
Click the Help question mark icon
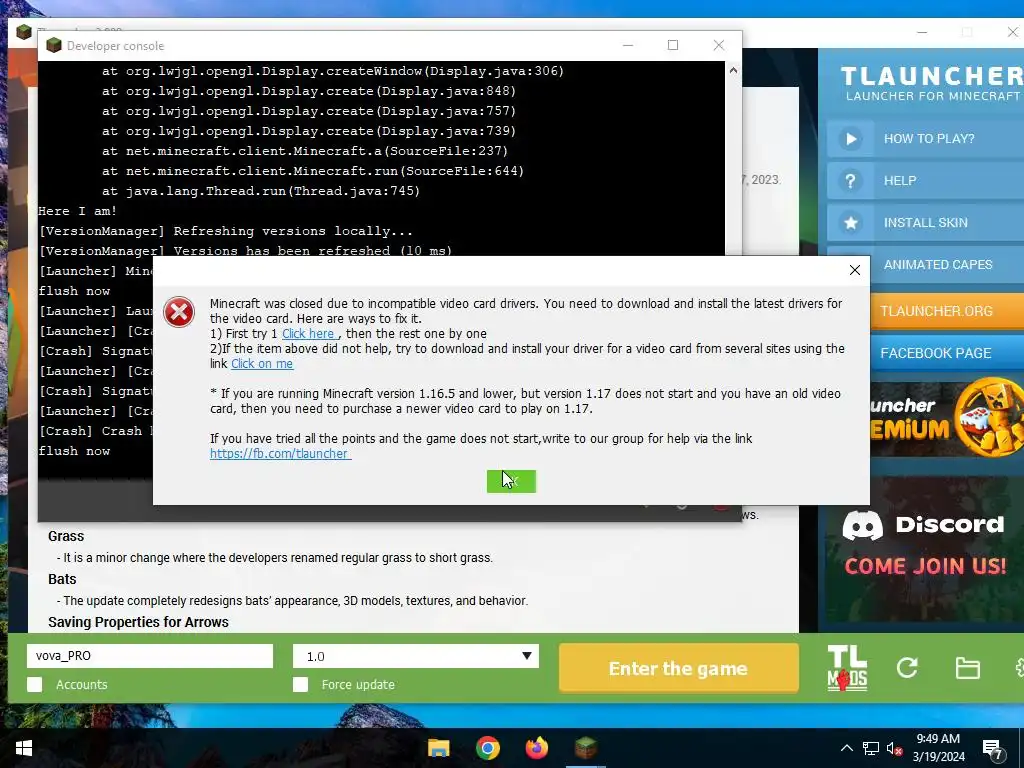click(x=850, y=181)
